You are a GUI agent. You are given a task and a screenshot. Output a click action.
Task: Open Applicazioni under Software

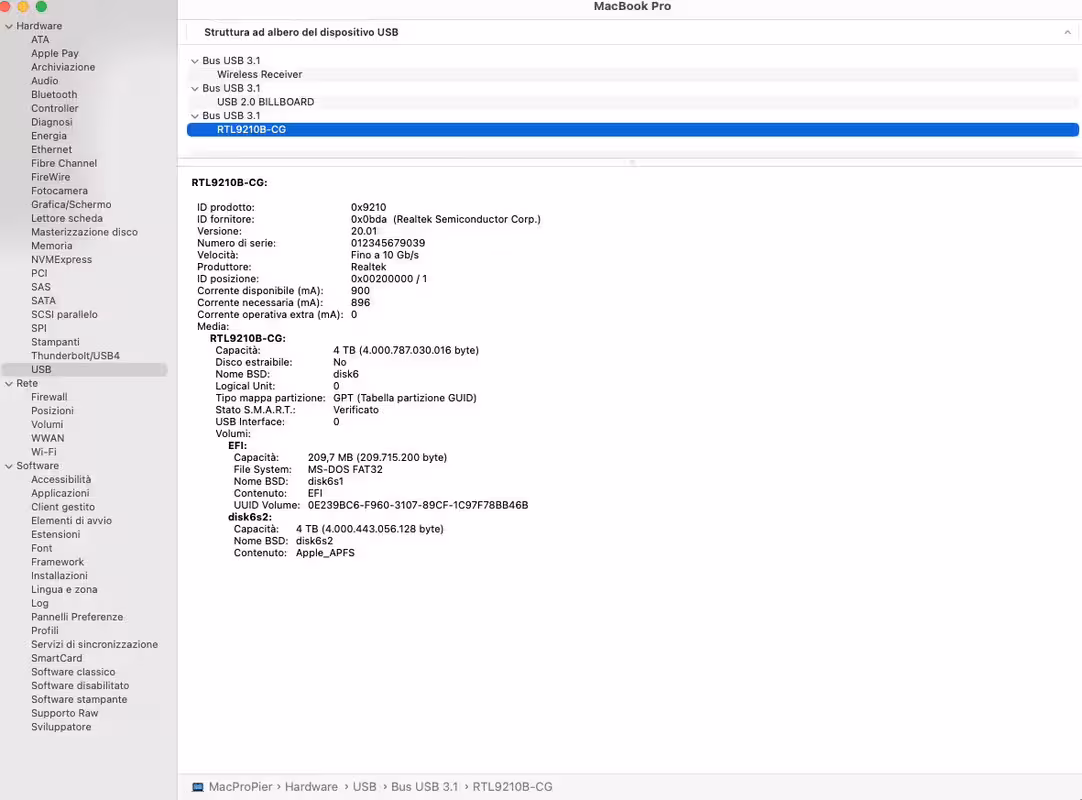point(60,494)
